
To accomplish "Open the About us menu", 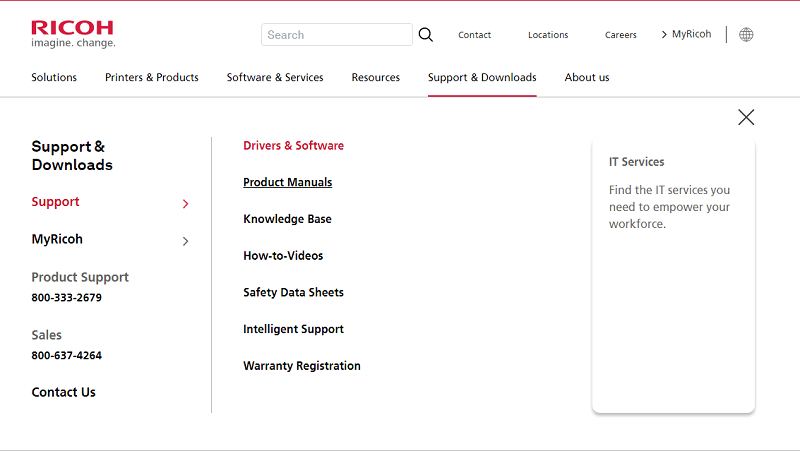I will (x=587, y=78).
